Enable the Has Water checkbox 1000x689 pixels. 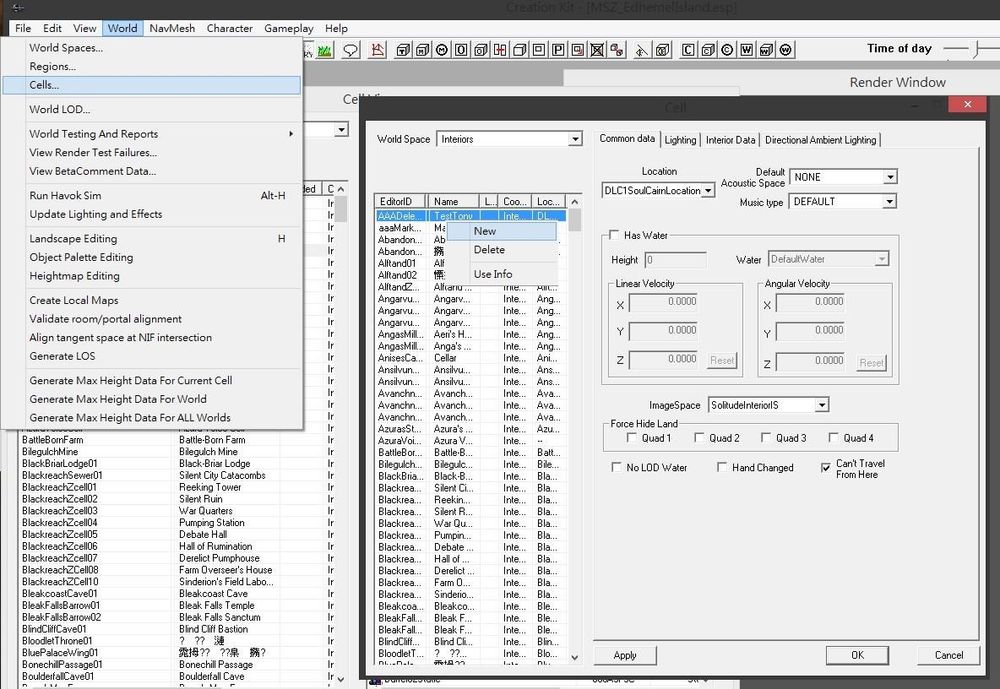pos(615,235)
